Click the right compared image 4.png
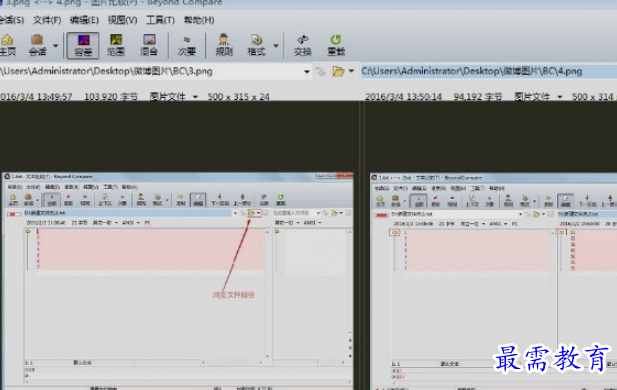The height and width of the screenshot is (390, 617). pyautogui.click(x=493, y=281)
